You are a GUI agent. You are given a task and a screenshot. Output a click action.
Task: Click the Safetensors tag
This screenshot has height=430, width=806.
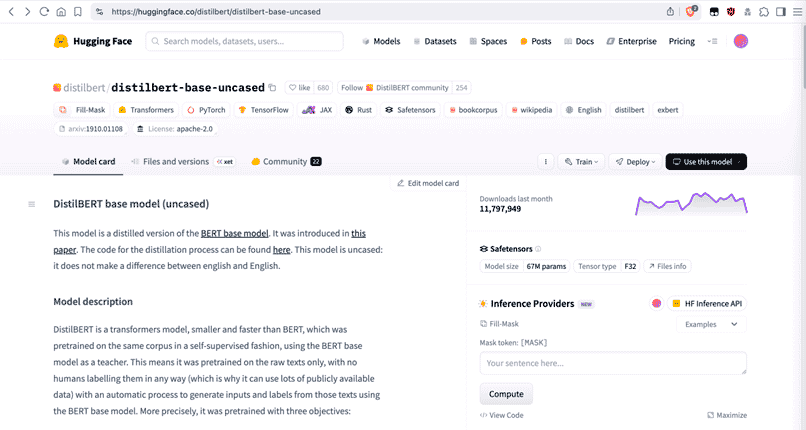(410, 110)
